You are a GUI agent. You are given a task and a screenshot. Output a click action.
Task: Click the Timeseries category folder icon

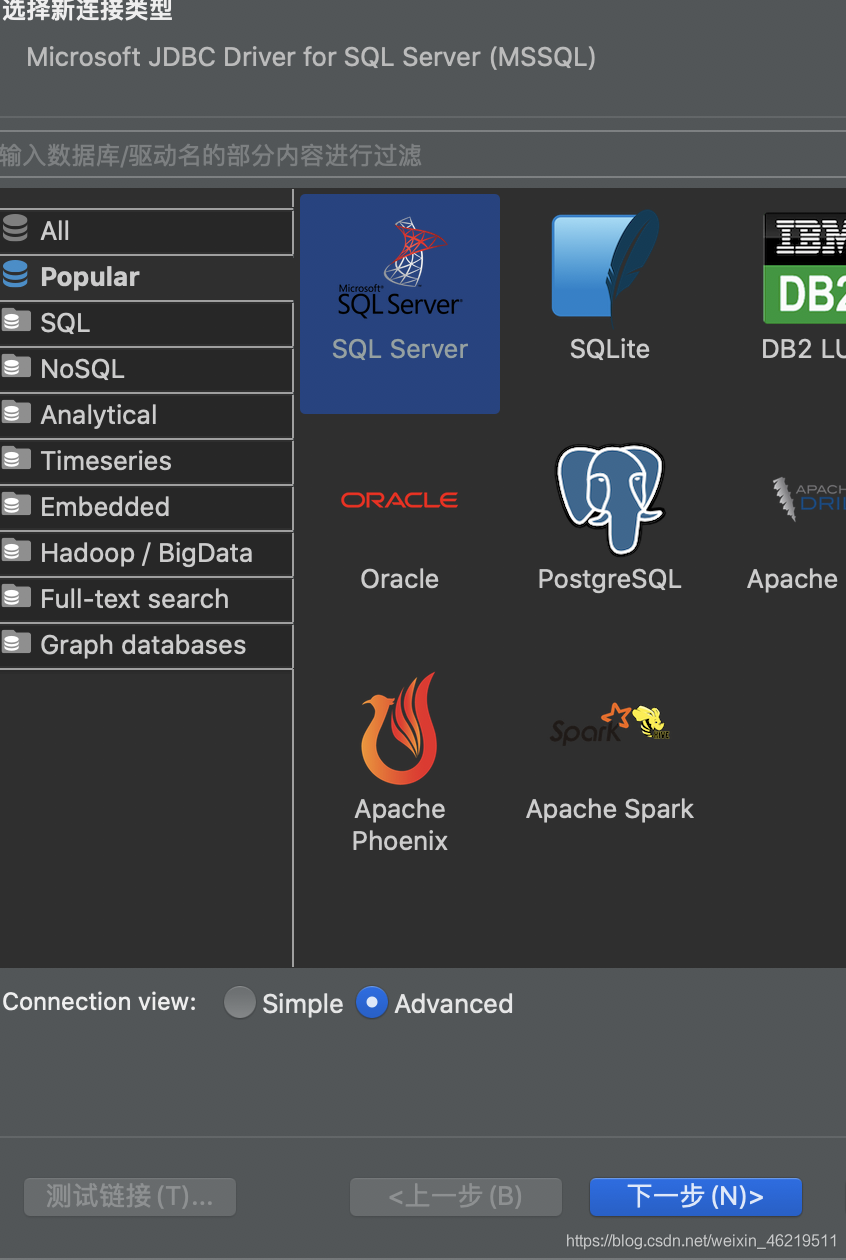(15, 459)
